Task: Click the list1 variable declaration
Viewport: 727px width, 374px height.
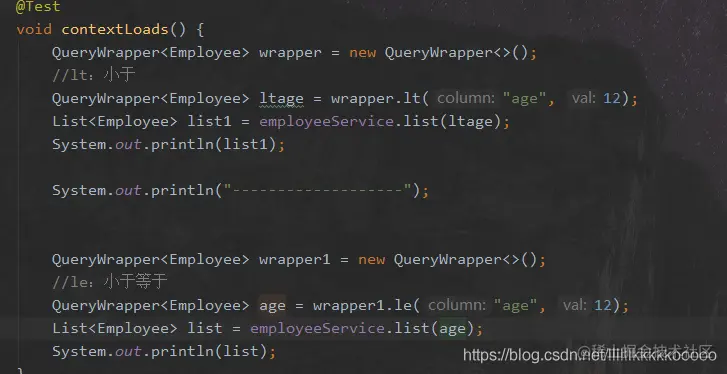Action: tap(209, 121)
